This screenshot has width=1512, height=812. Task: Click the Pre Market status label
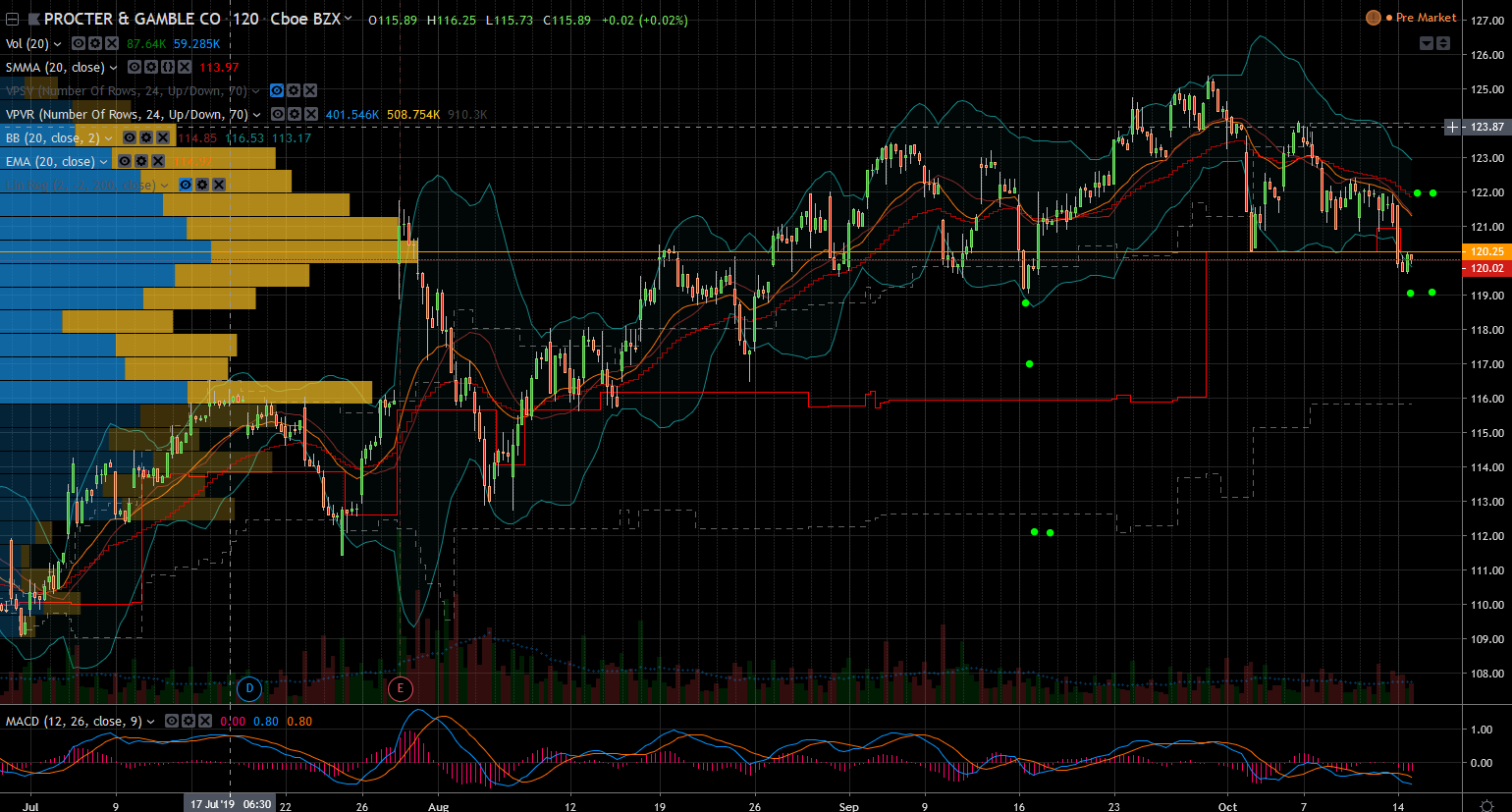pos(1427,18)
